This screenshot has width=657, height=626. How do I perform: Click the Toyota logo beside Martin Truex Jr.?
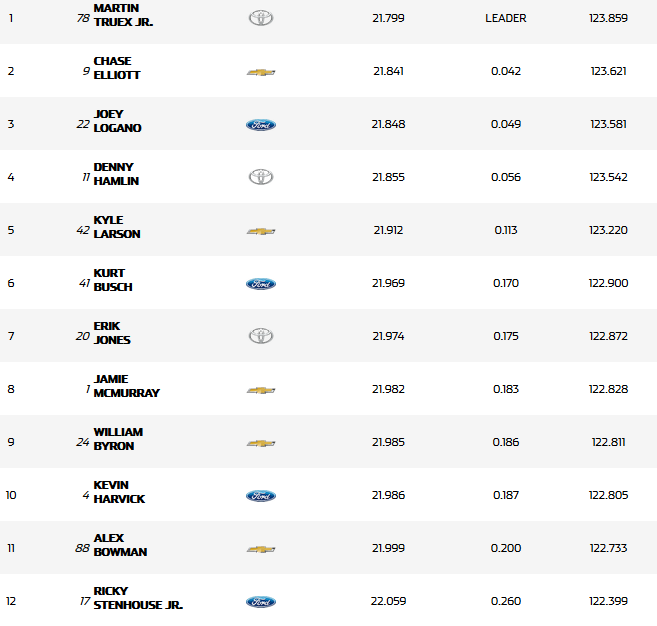pyautogui.click(x=260, y=18)
